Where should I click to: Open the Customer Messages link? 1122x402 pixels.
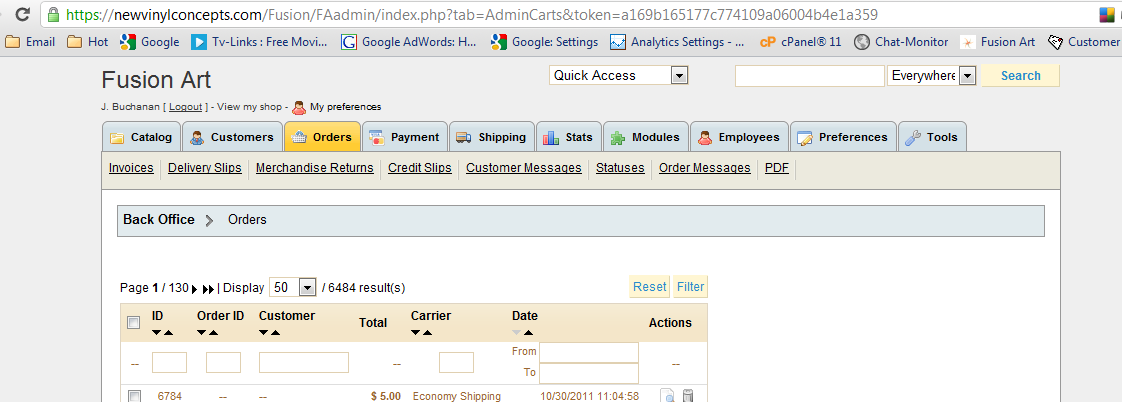524,168
